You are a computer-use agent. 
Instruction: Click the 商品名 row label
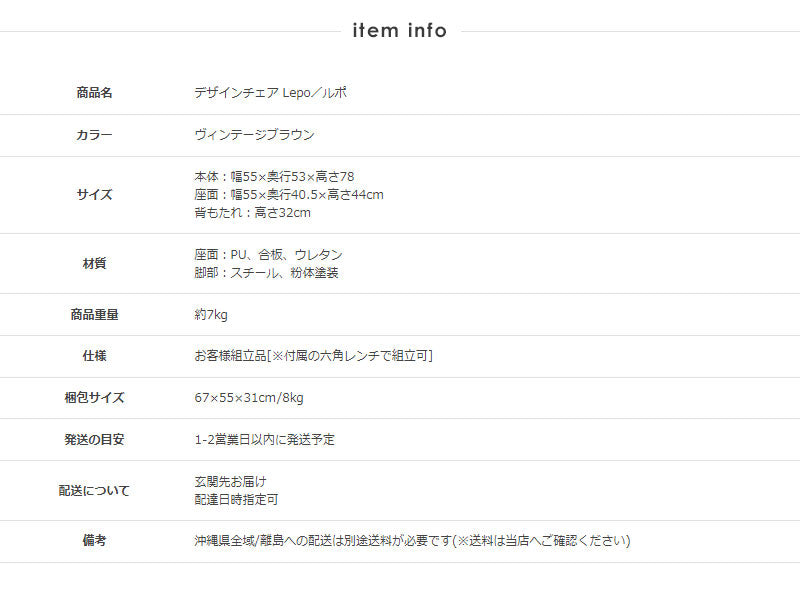pyautogui.click(x=94, y=93)
